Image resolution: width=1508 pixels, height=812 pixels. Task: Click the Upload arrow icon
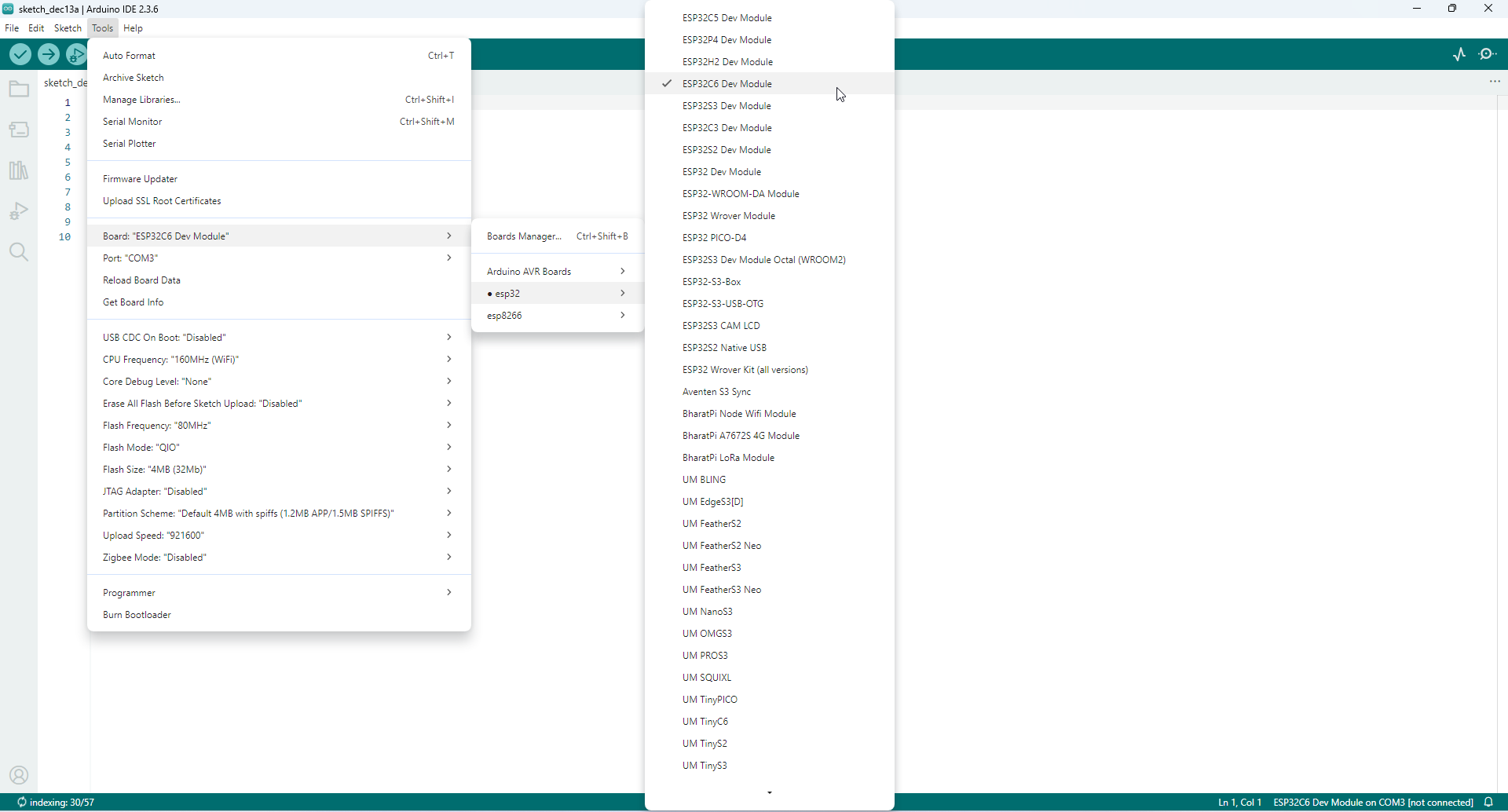[49, 54]
